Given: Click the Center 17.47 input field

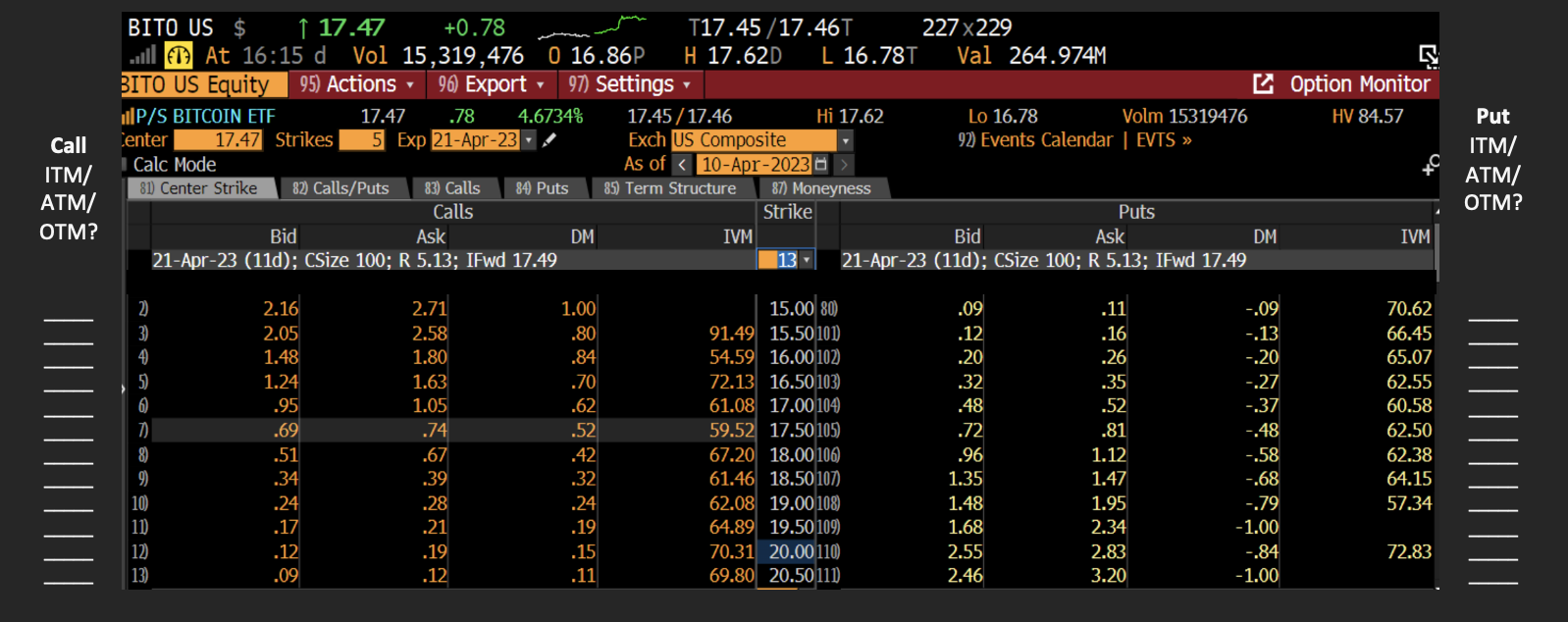Looking at the screenshot, I should pyautogui.click(x=218, y=140).
